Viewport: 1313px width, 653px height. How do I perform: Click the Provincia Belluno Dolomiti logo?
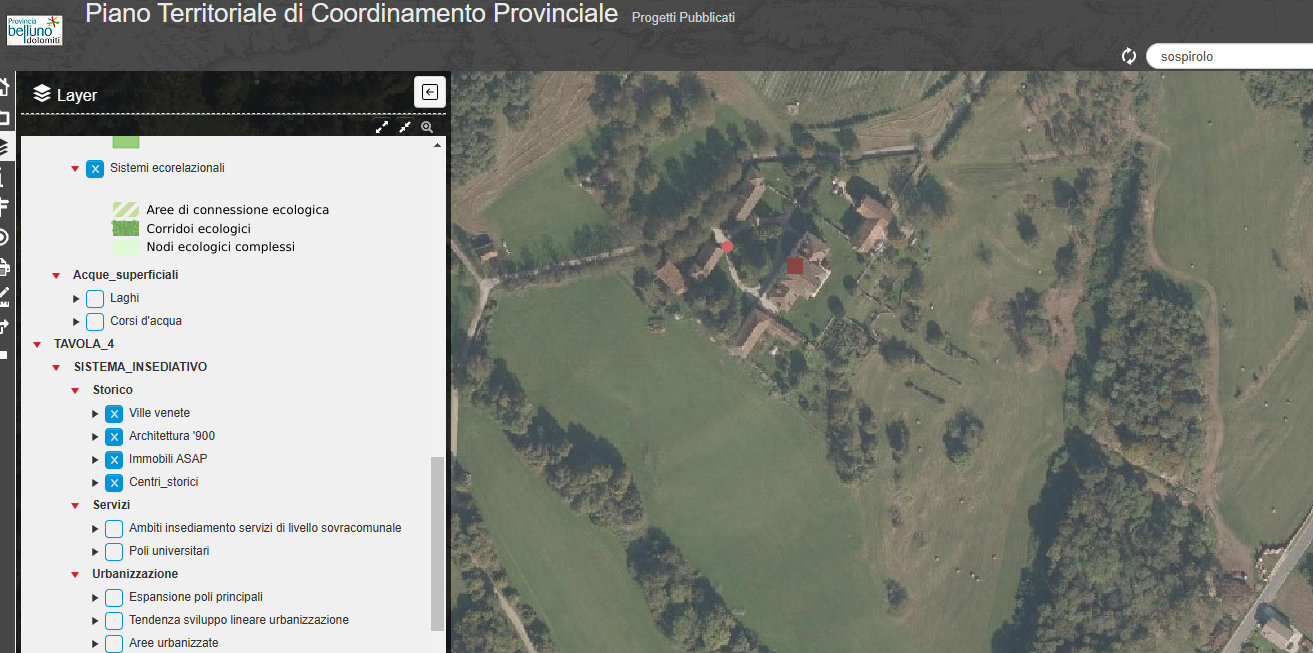pos(34,30)
